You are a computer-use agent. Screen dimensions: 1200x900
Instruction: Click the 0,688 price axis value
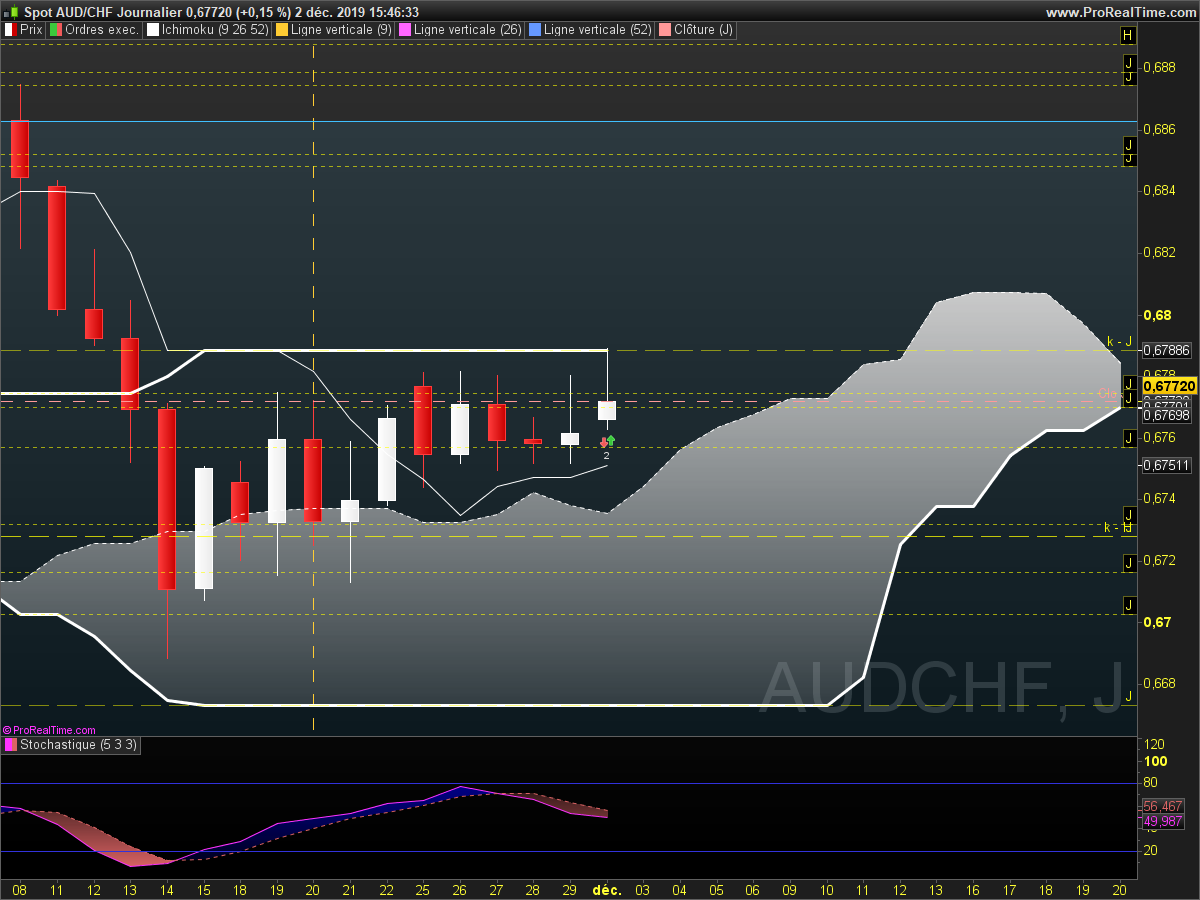[1159, 67]
